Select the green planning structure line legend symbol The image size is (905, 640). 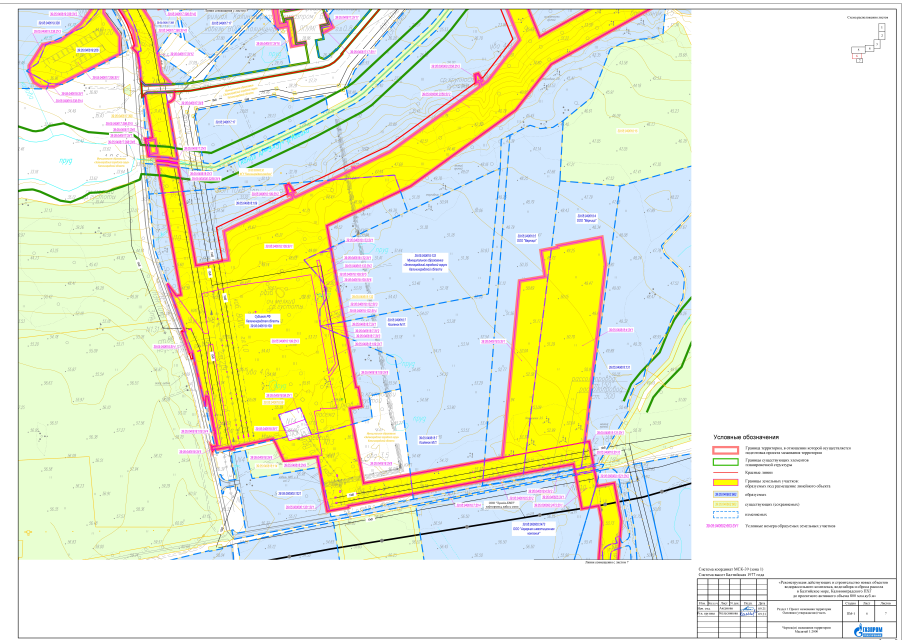[724, 464]
